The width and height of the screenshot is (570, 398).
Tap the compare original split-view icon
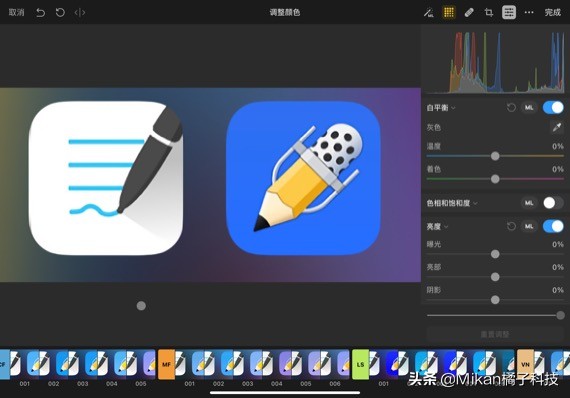(80, 13)
